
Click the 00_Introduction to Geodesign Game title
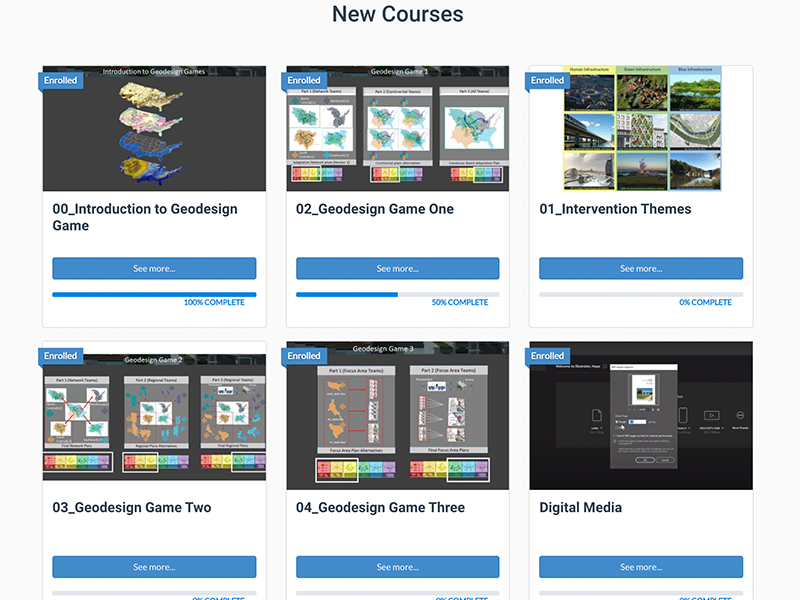[145, 217]
